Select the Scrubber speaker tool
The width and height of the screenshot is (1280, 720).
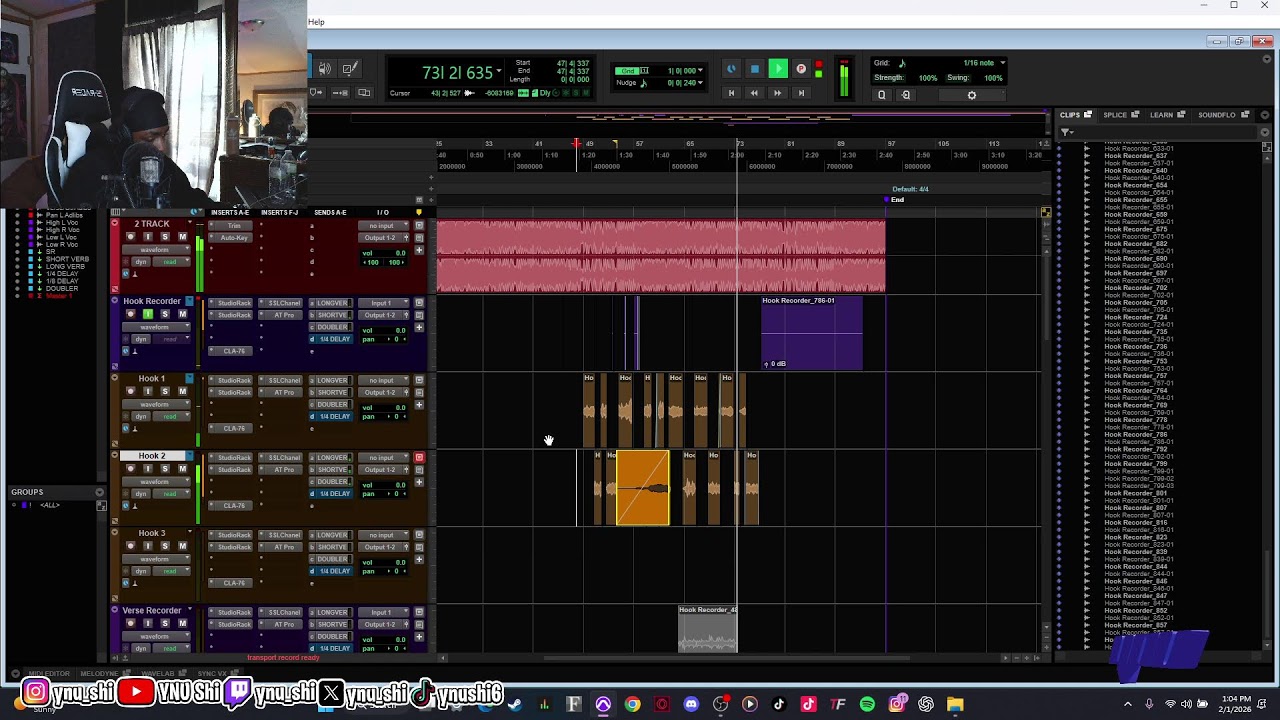pyautogui.click(x=325, y=69)
